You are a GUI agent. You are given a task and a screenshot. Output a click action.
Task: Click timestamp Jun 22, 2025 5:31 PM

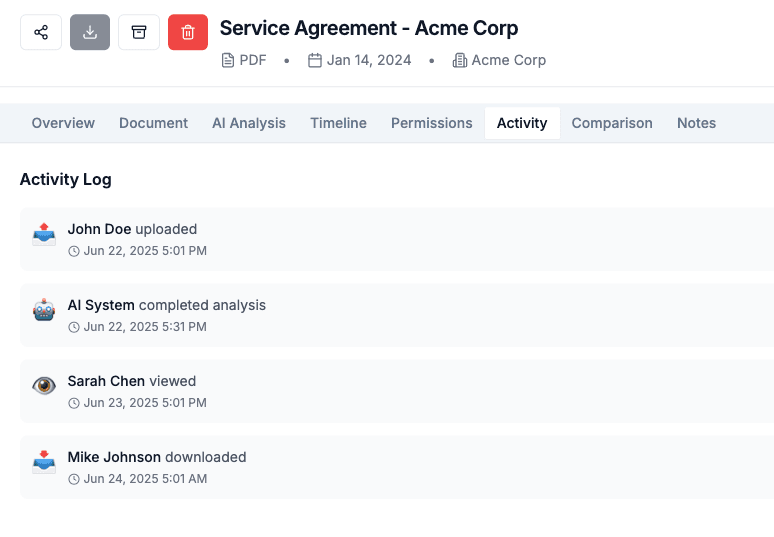(x=145, y=327)
